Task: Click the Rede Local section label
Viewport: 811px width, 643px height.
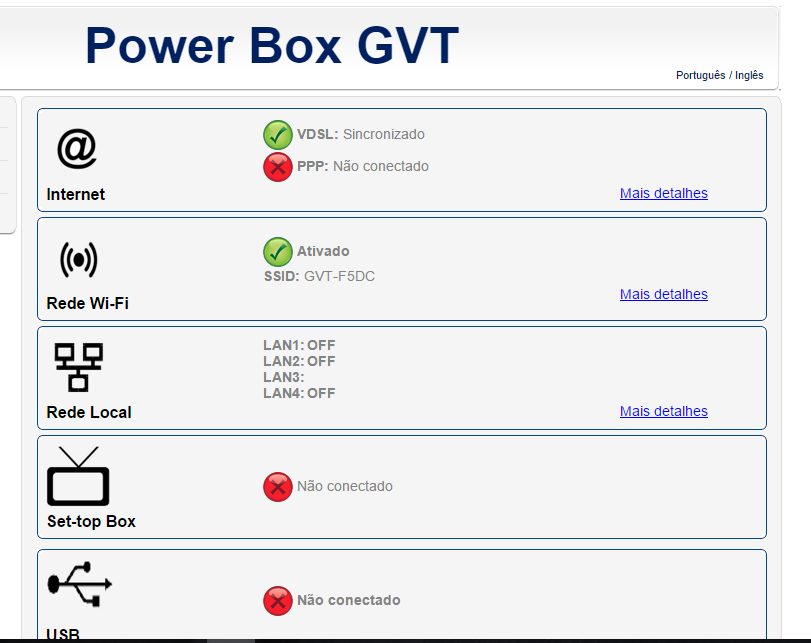Action: (x=89, y=412)
